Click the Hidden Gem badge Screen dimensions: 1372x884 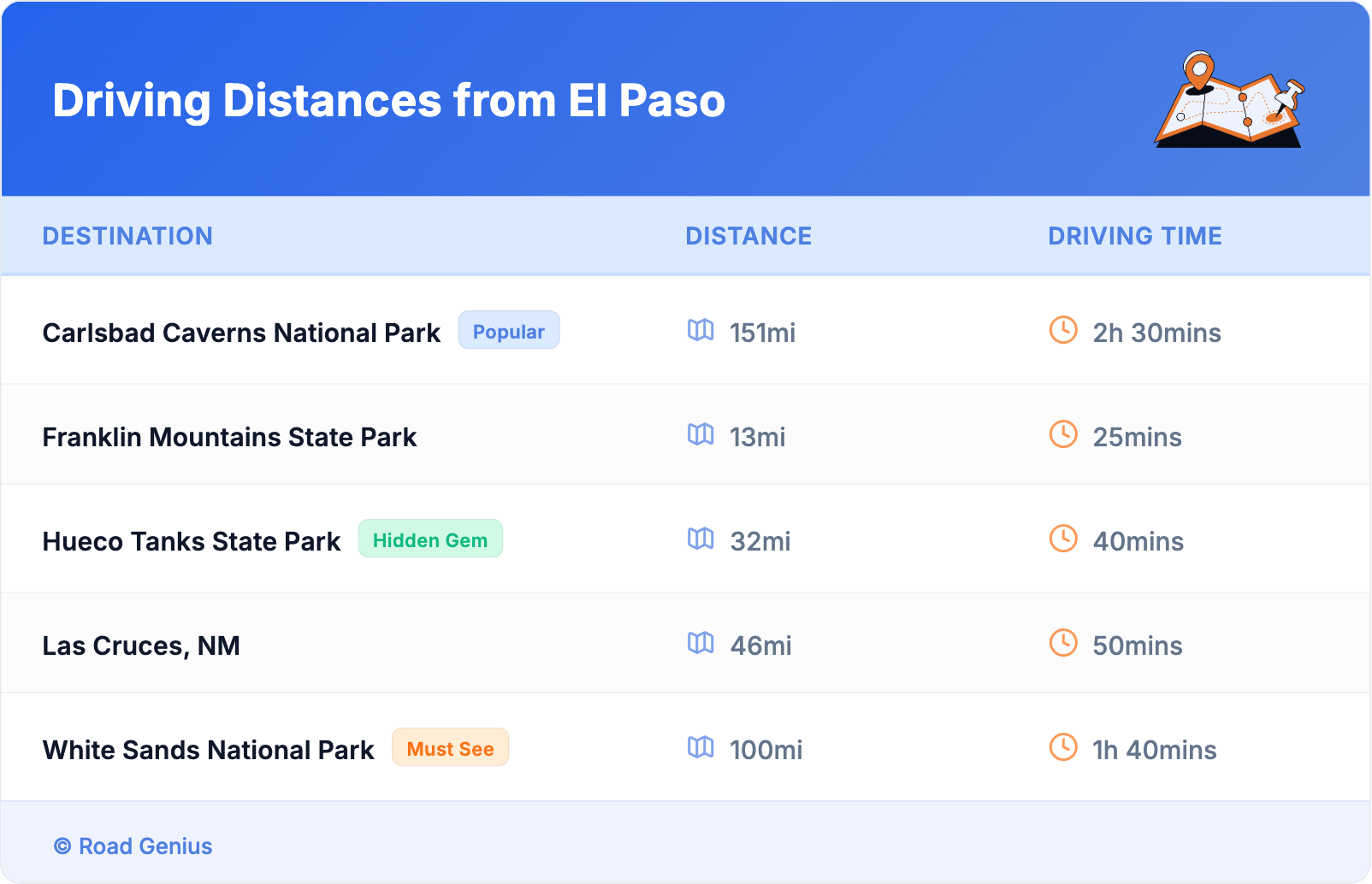click(x=430, y=539)
